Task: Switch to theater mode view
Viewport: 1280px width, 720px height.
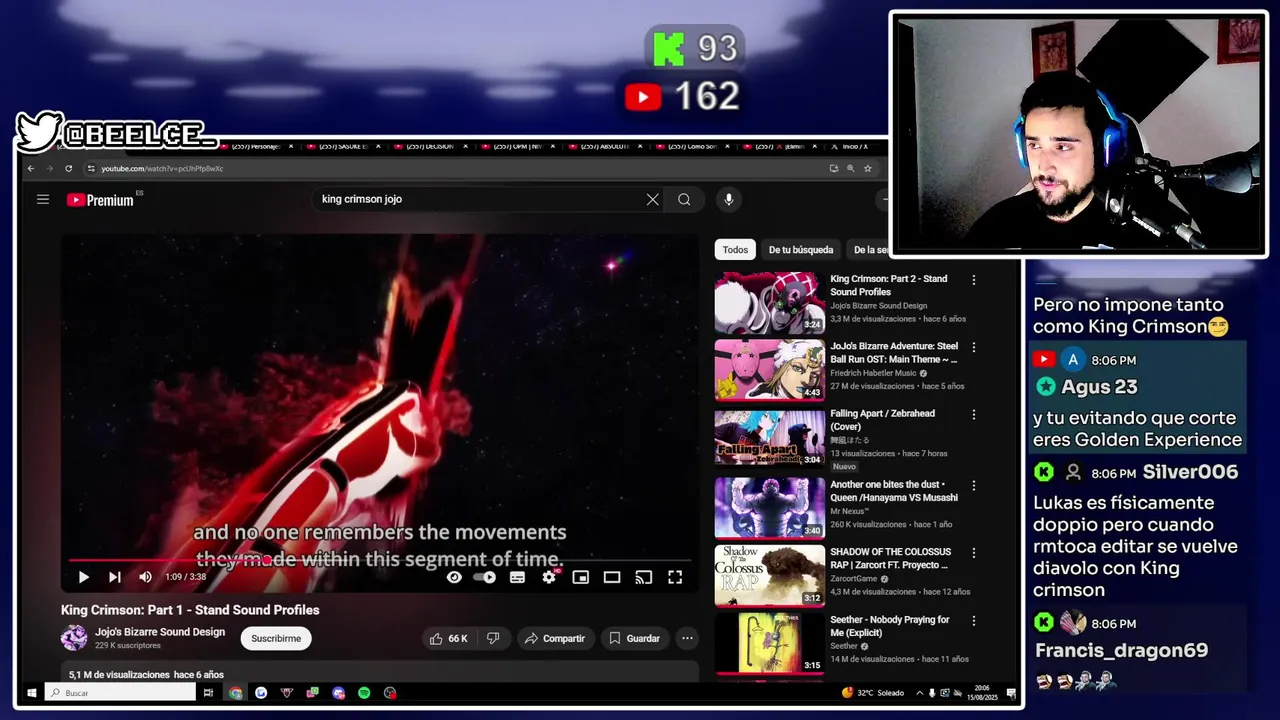Action: [x=612, y=577]
